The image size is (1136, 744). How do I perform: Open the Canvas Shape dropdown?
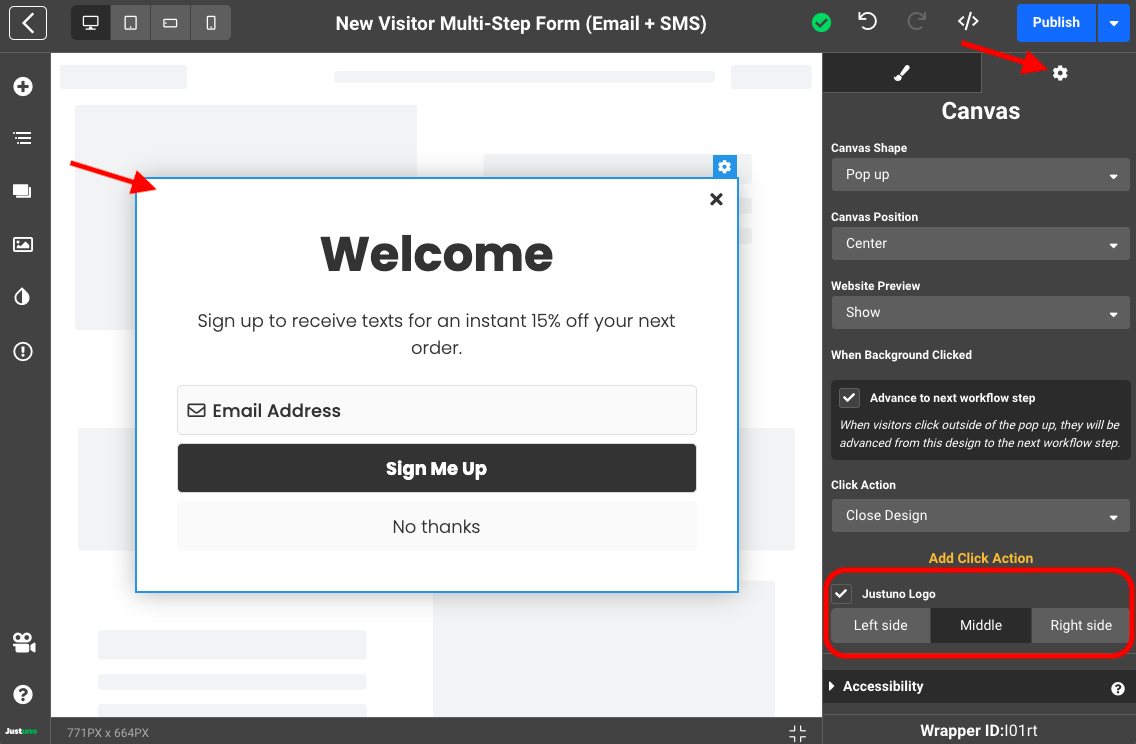980,175
